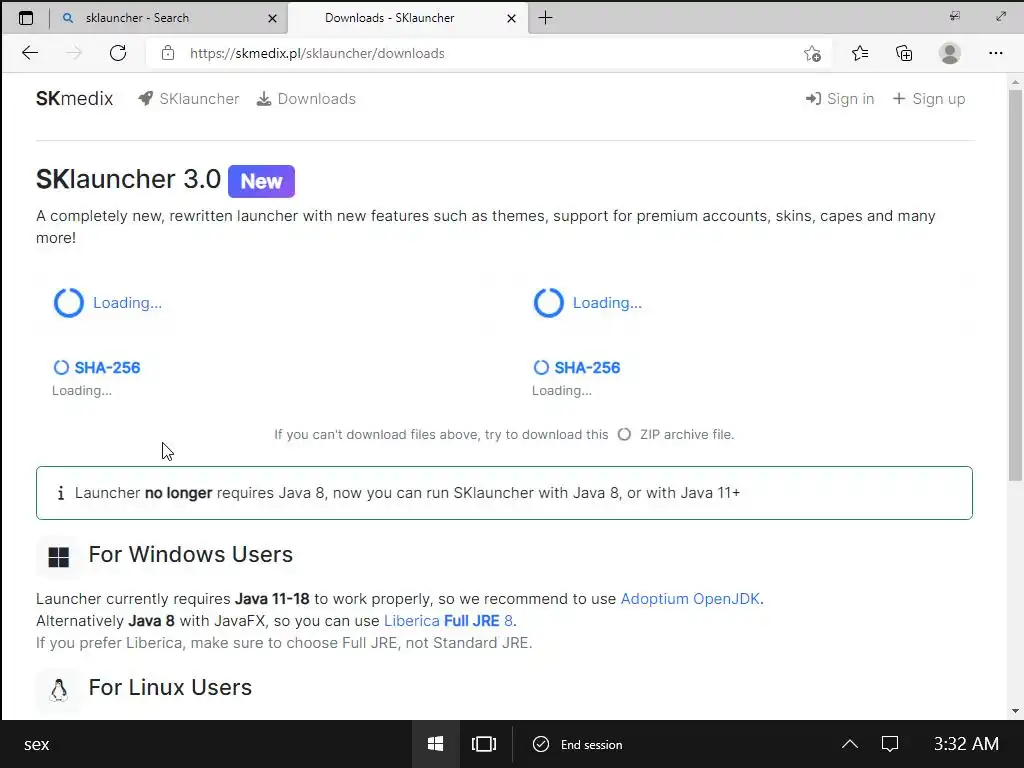Viewport: 1024px width, 768px height.
Task: Click the Linux penguin icon
Action: tap(59, 690)
